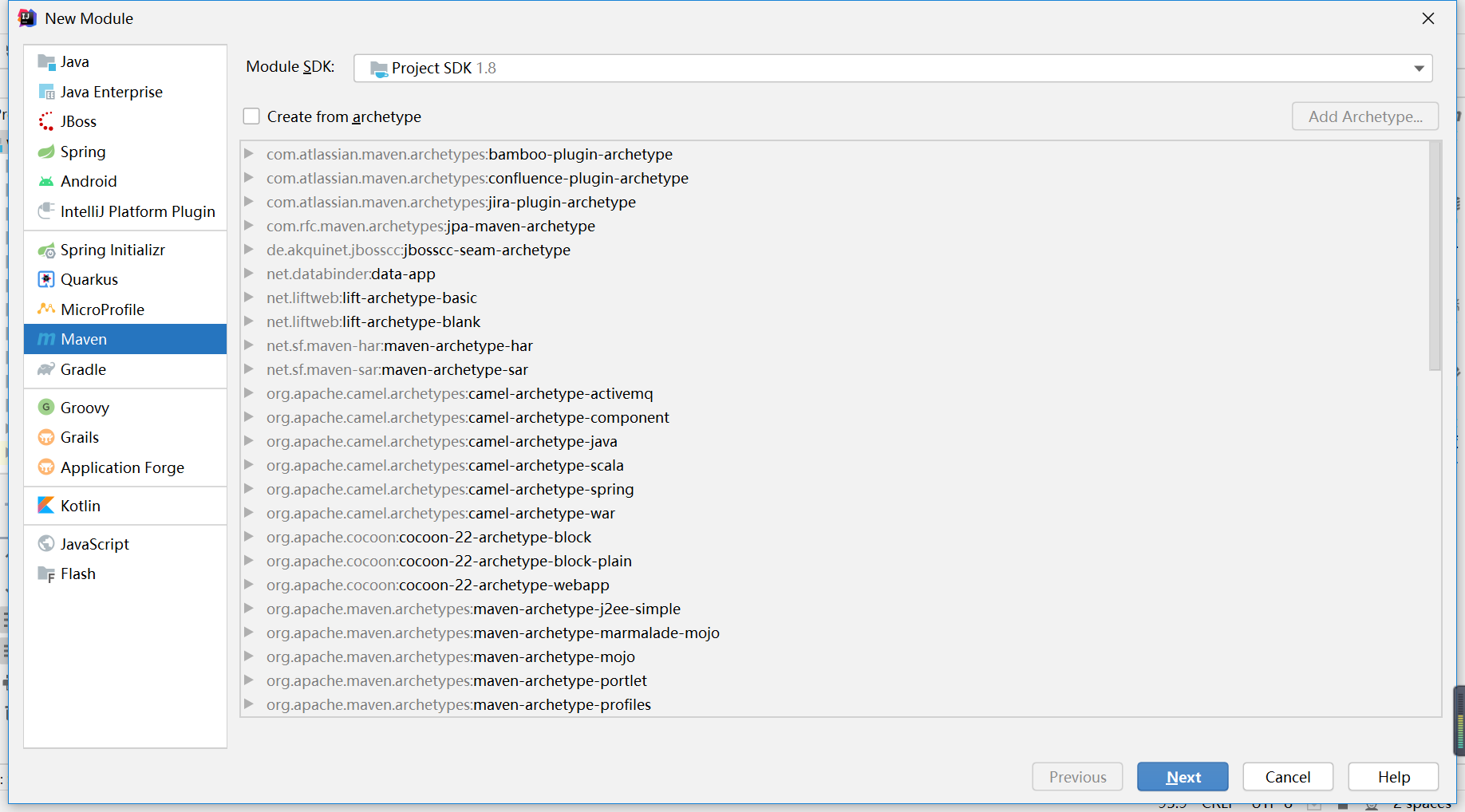Select Application Forge entry label

tap(122, 467)
